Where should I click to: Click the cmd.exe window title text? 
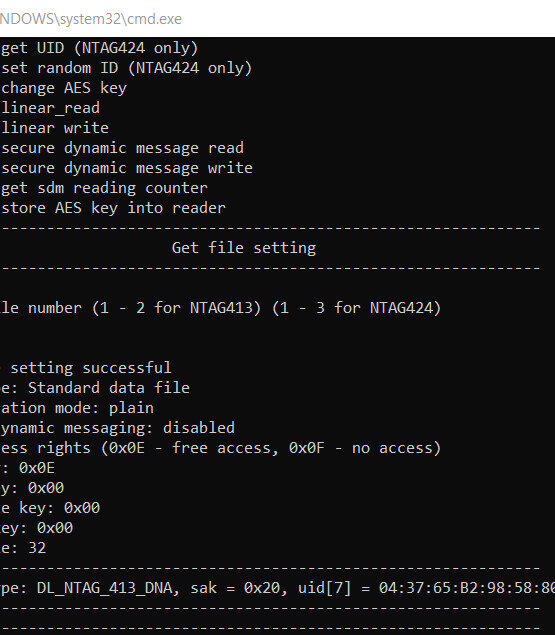pyautogui.click(x=91, y=19)
